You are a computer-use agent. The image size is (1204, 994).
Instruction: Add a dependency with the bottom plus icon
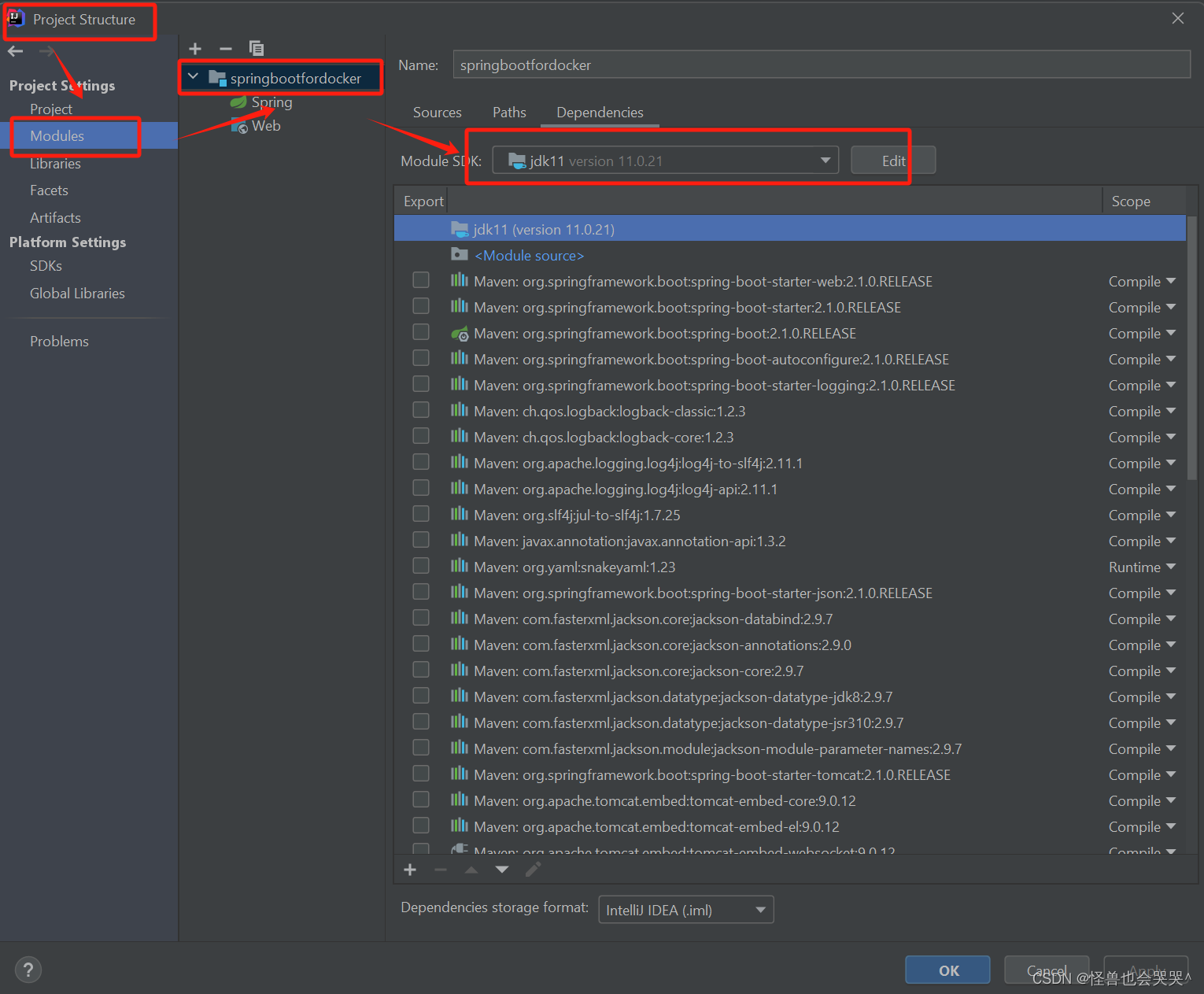(x=409, y=869)
